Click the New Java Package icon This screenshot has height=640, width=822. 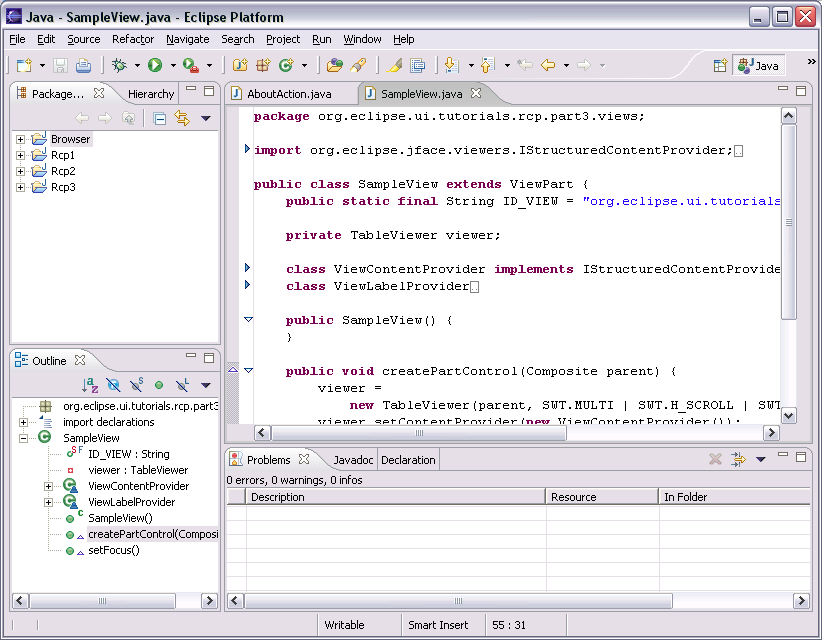pos(263,66)
